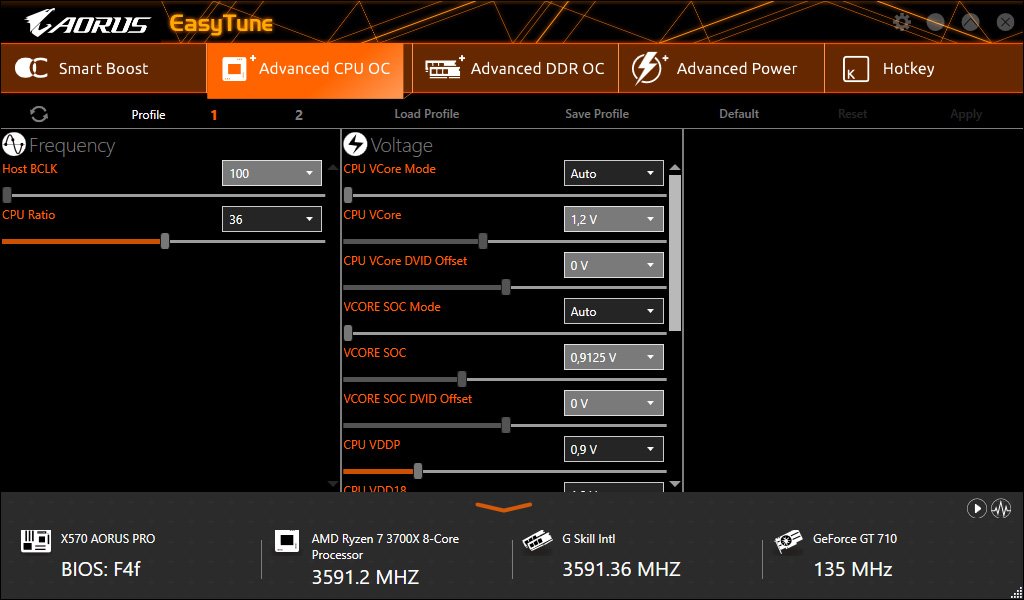Screen dimensions: 1024x600
Task: Click the play button in info bar
Action: 976,508
